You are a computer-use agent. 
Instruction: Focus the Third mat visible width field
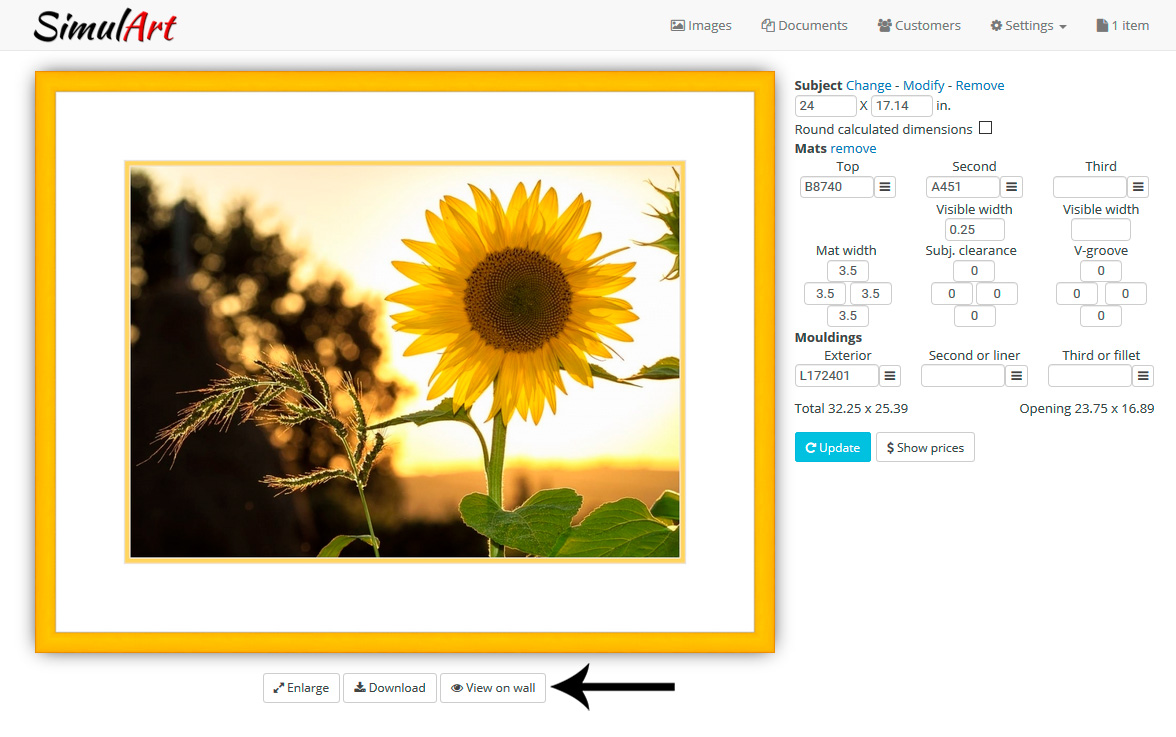(x=1100, y=229)
